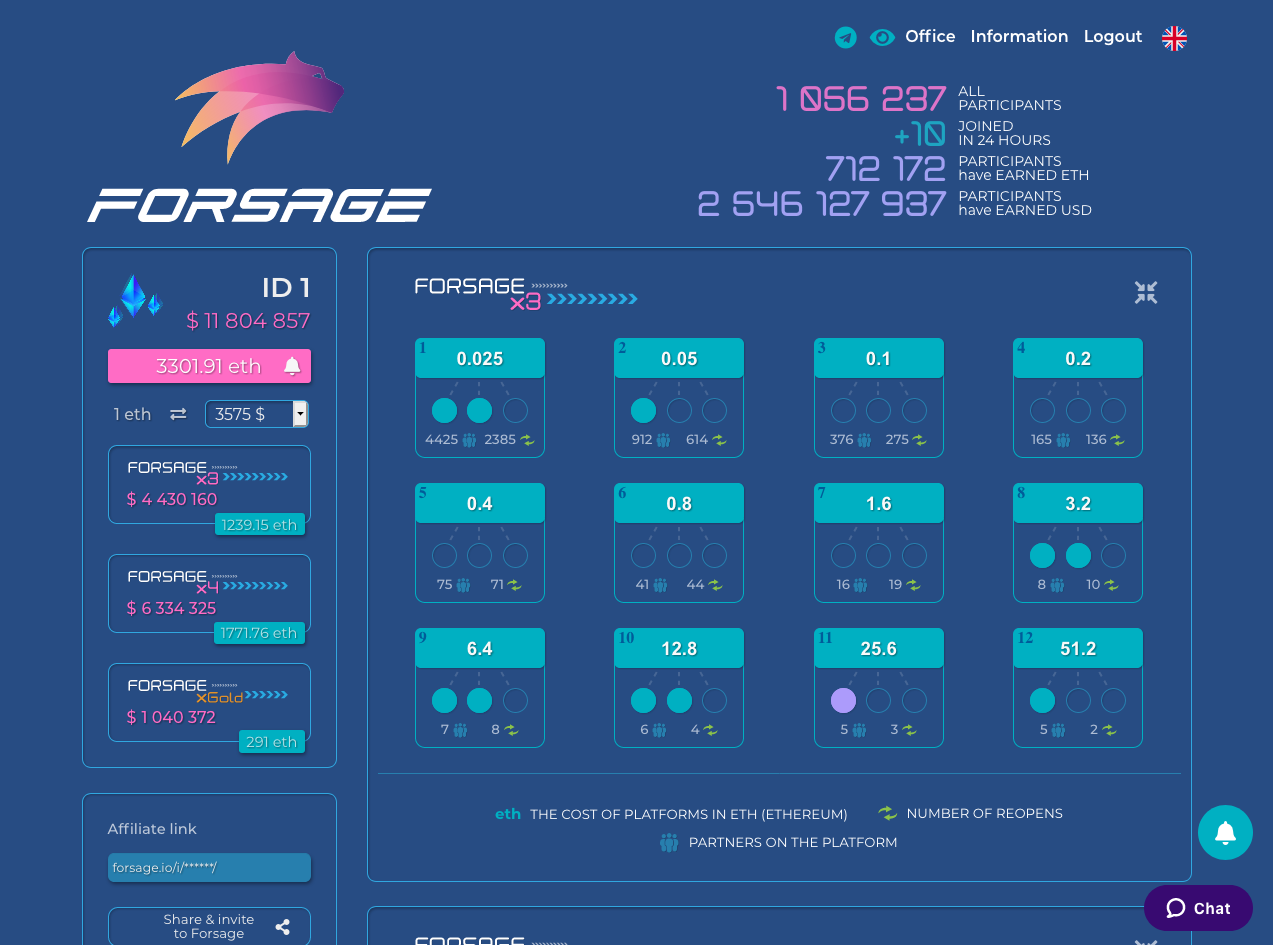Viewport: 1273px width, 945px height.
Task: Click reopens icon next to 136
Action: tap(1118, 440)
